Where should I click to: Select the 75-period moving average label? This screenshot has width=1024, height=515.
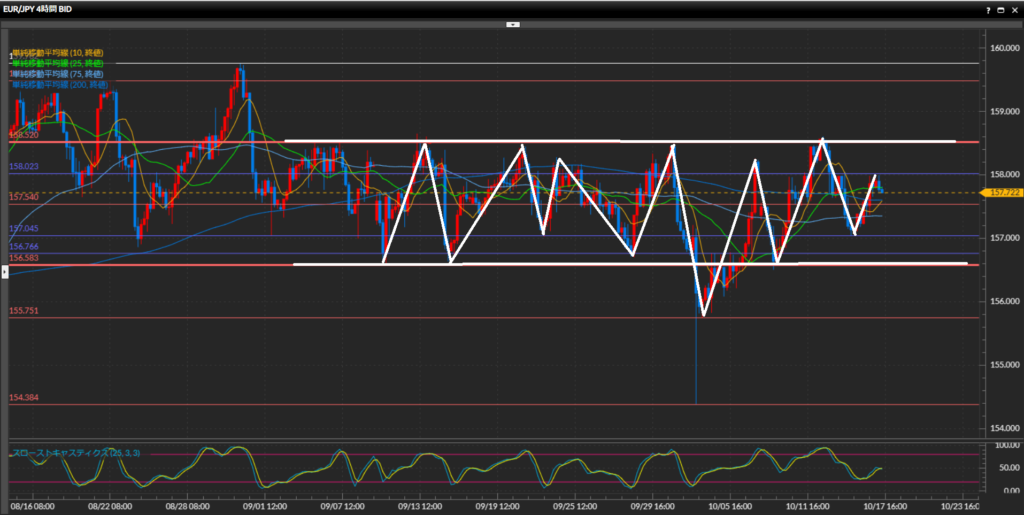(x=56, y=74)
